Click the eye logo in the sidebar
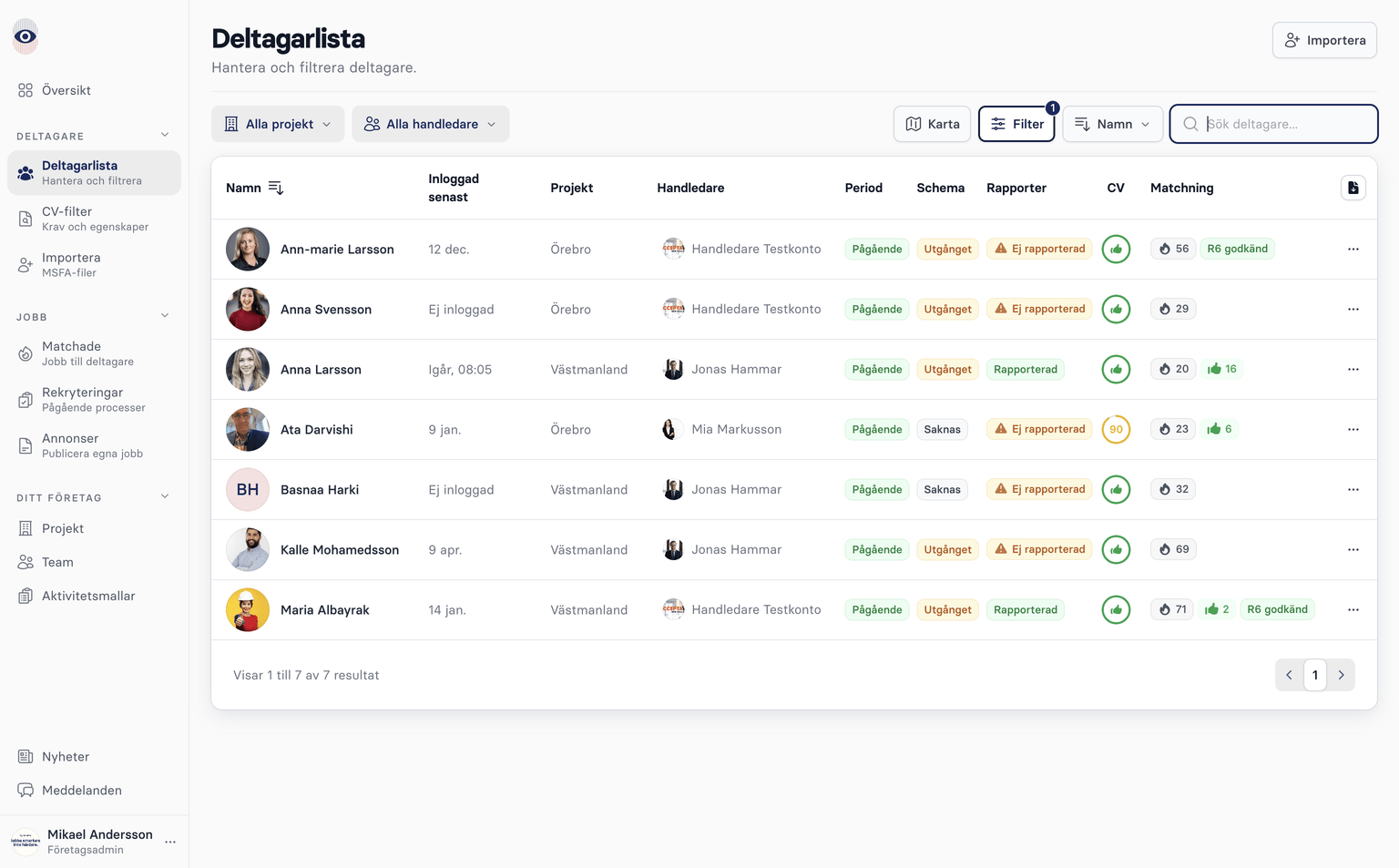This screenshot has height=868, width=1399. tap(26, 36)
